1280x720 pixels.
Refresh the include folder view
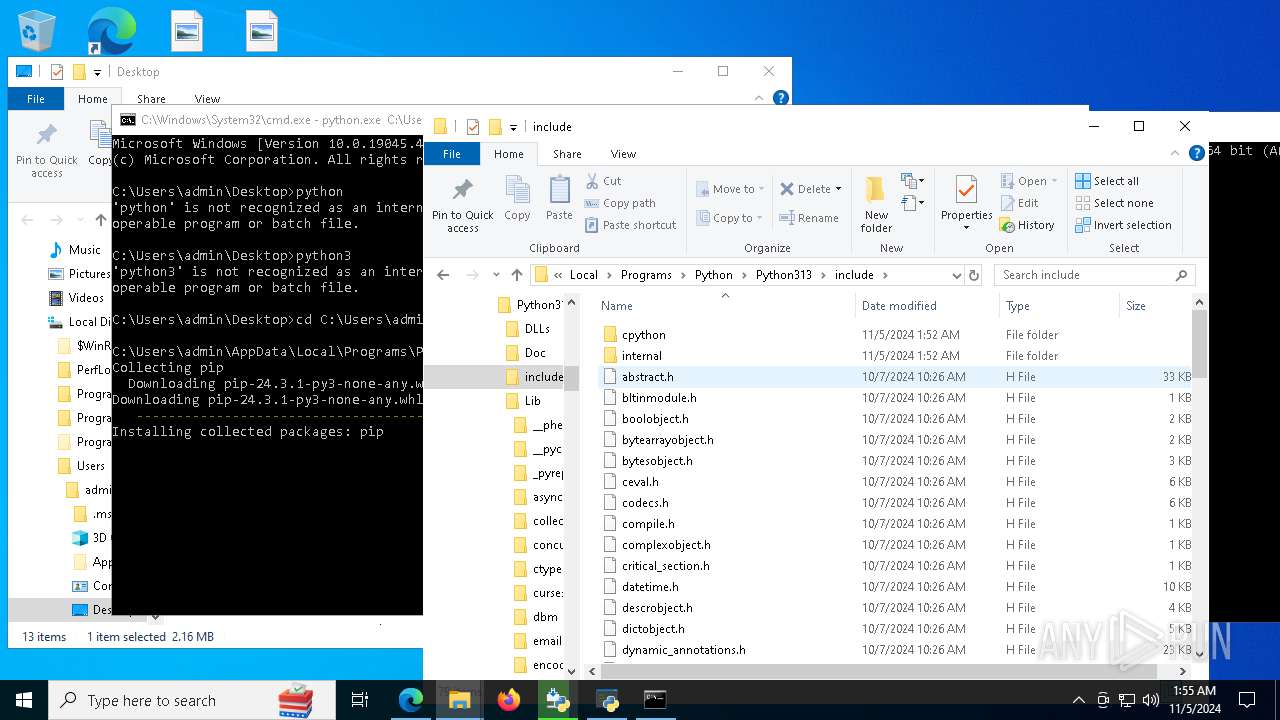click(x=975, y=275)
